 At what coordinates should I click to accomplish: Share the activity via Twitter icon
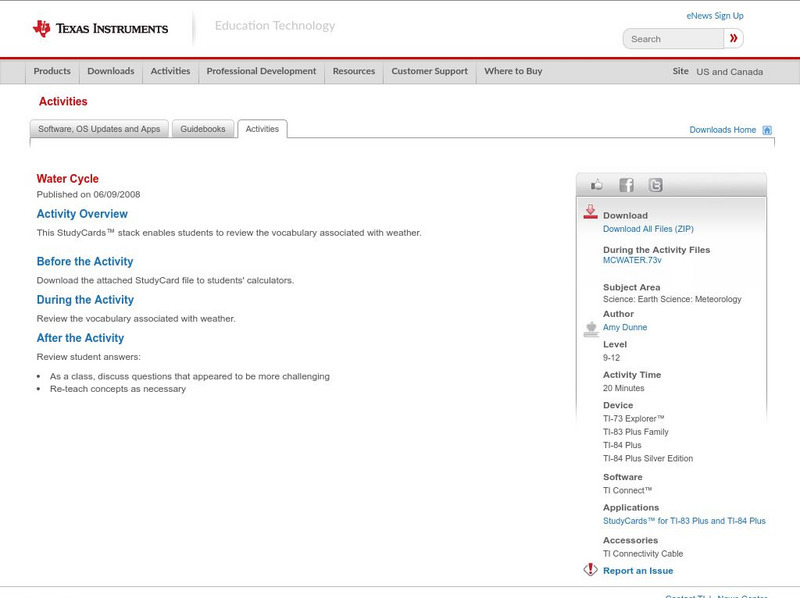coord(655,185)
